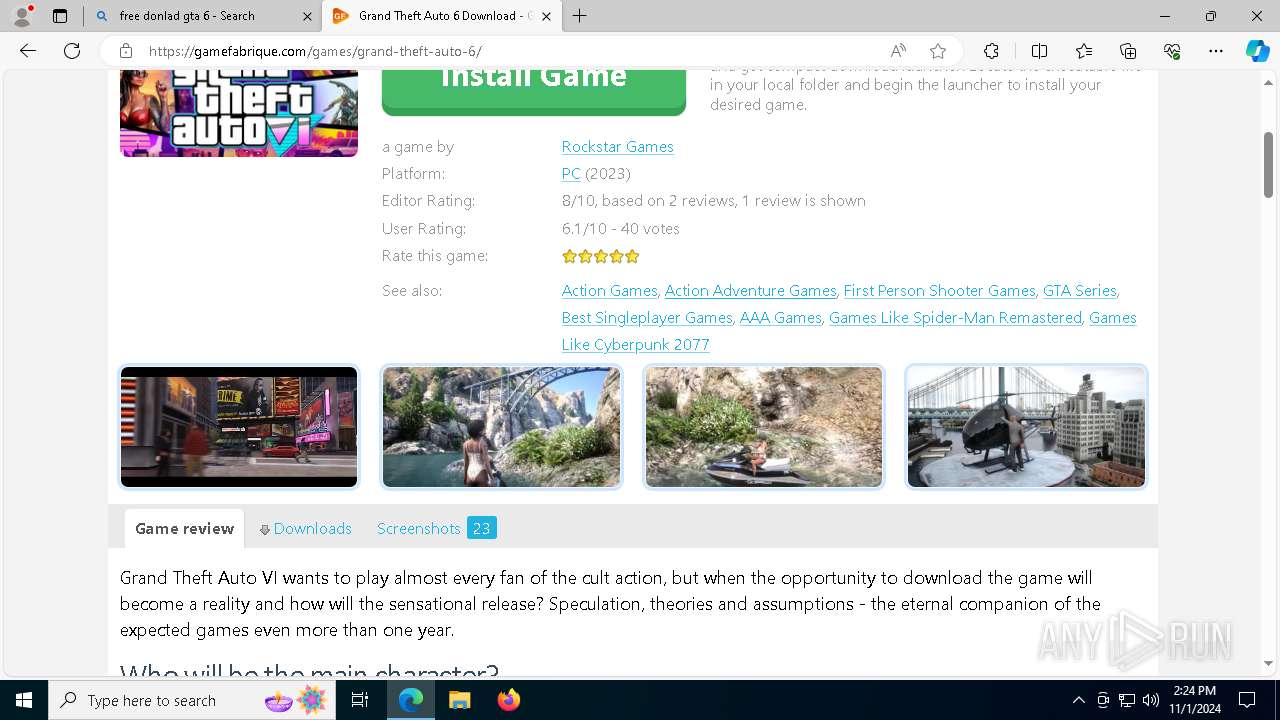Open the volume speaker tray icon
Screen dimensions: 1280x720
tap(1151, 700)
